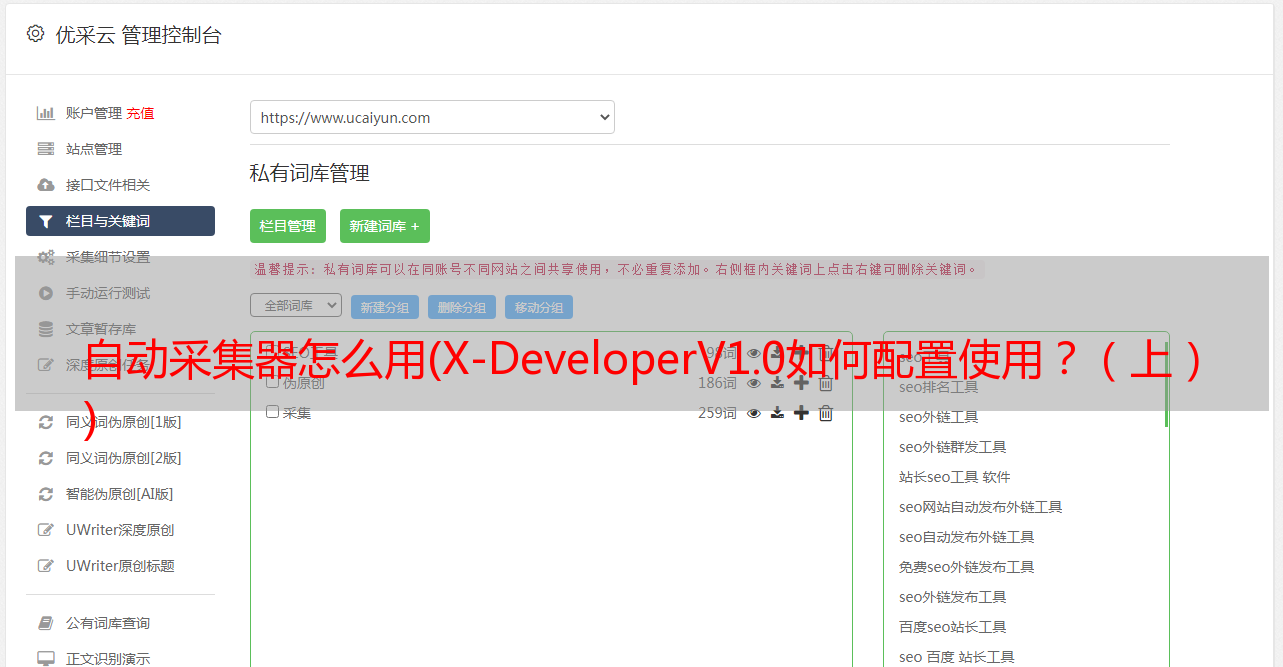Click the gears icon for 采集细节设置
The width and height of the screenshot is (1283, 667).
click(46, 257)
